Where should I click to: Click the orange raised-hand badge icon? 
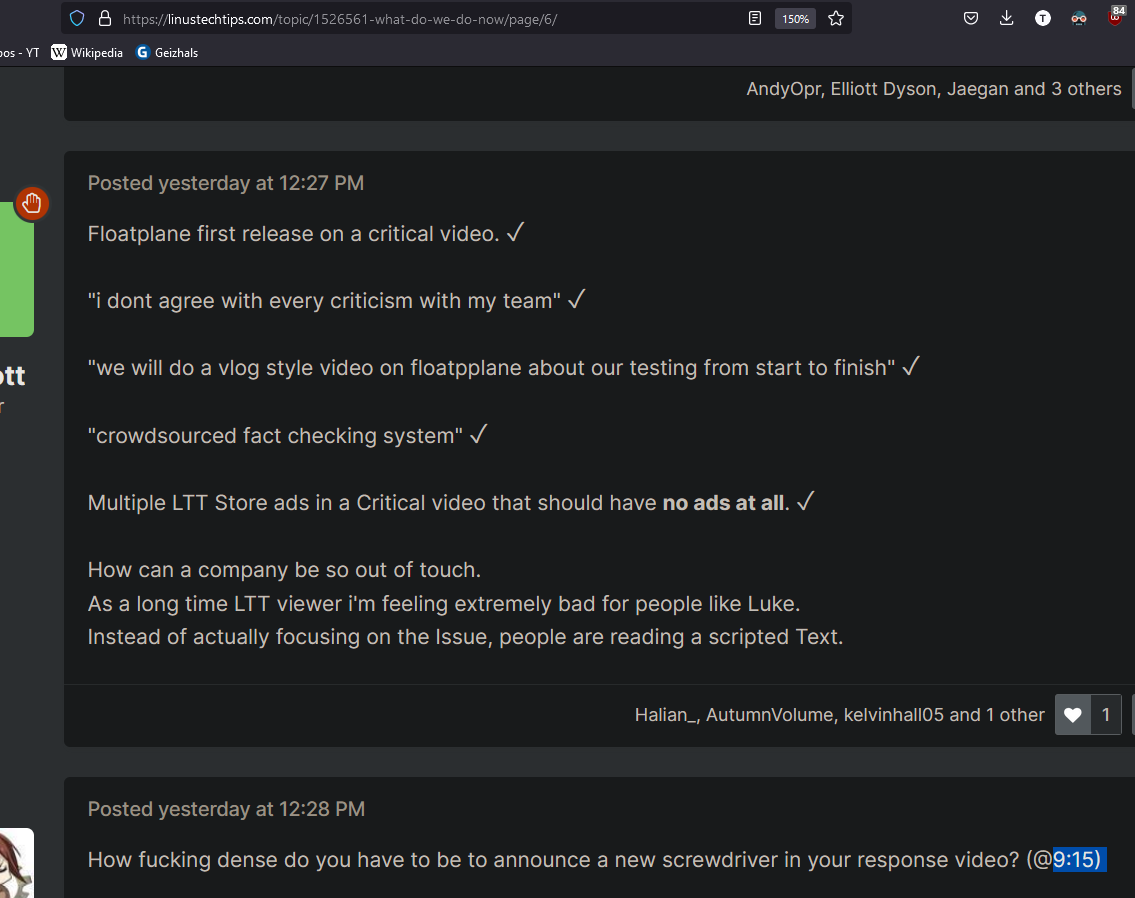coord(32,203)
